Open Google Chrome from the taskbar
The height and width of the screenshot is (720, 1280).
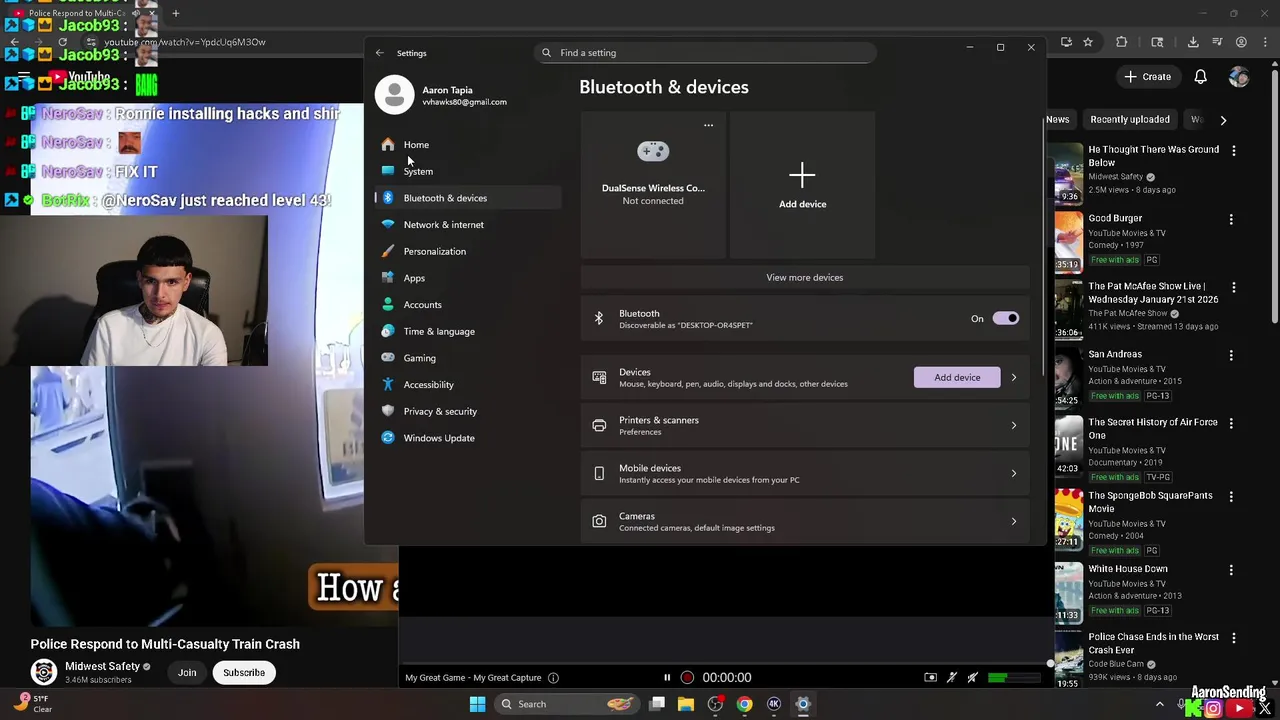[744, 704]
